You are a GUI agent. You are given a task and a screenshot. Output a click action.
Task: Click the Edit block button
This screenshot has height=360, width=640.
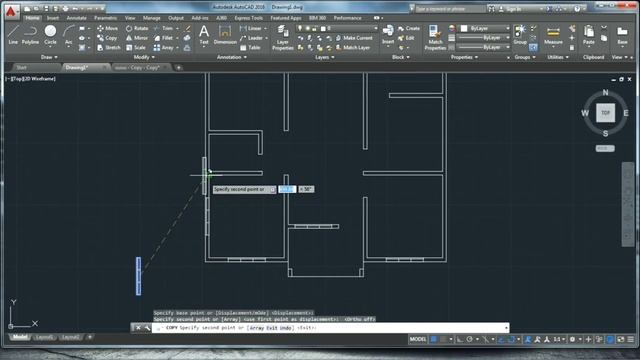pos(406,38)
